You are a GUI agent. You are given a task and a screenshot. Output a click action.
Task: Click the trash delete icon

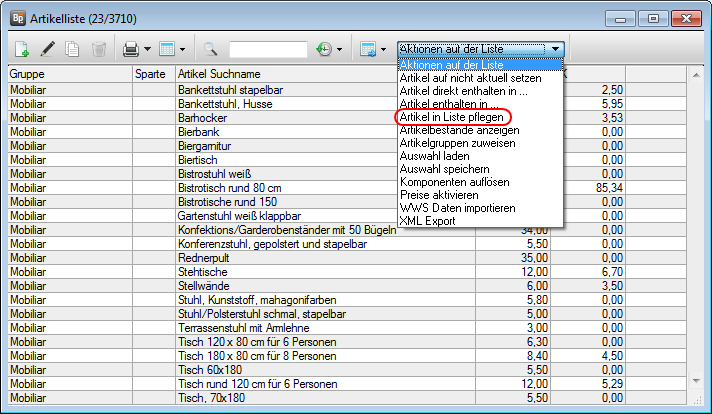pyautogui.click(x=98, y=48)
